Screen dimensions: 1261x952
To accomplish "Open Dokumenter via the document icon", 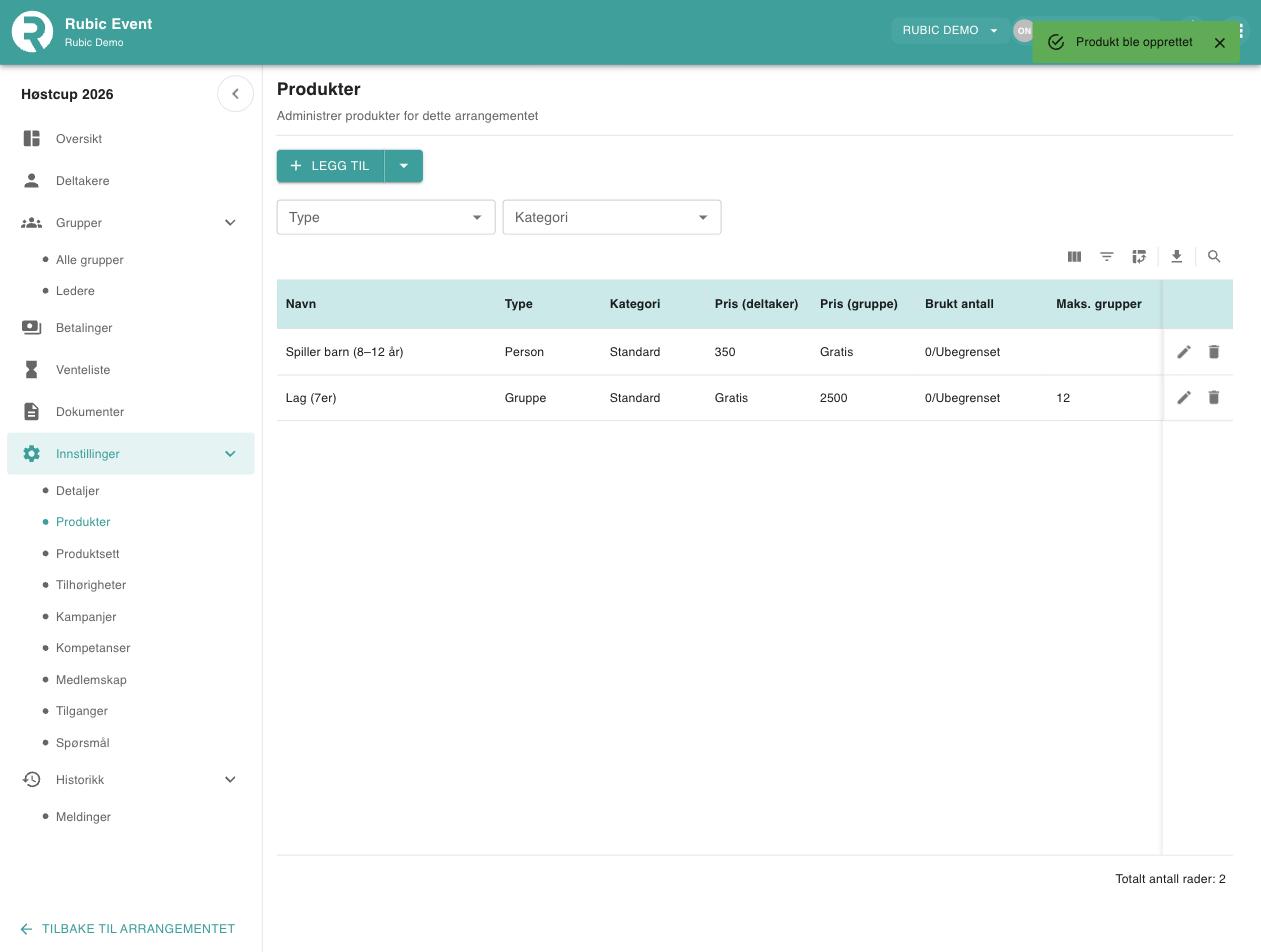I will 32,412.
